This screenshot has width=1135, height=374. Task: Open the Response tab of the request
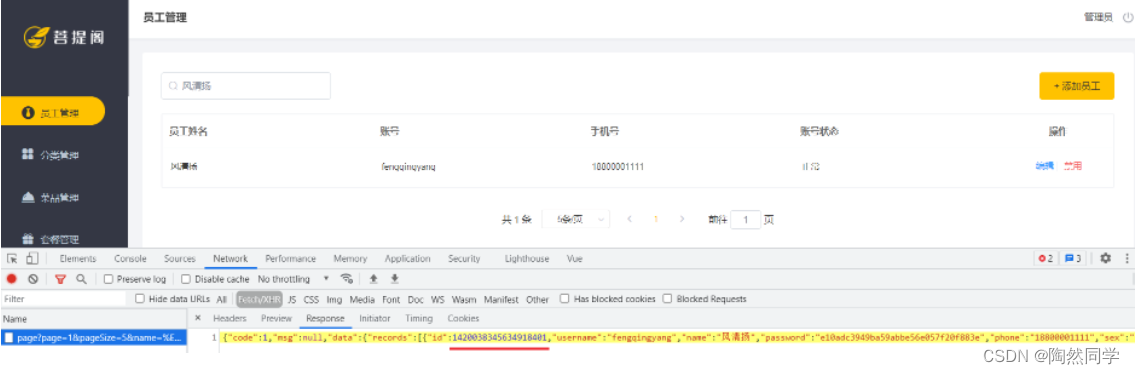pyautogui.click(x=325, y=318)
